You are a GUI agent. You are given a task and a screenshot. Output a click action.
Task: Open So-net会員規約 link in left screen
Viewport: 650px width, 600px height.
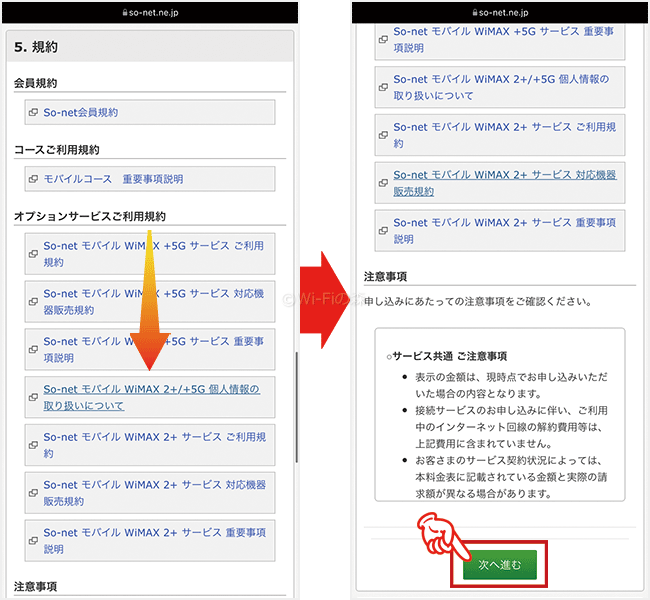pos(80,112)
